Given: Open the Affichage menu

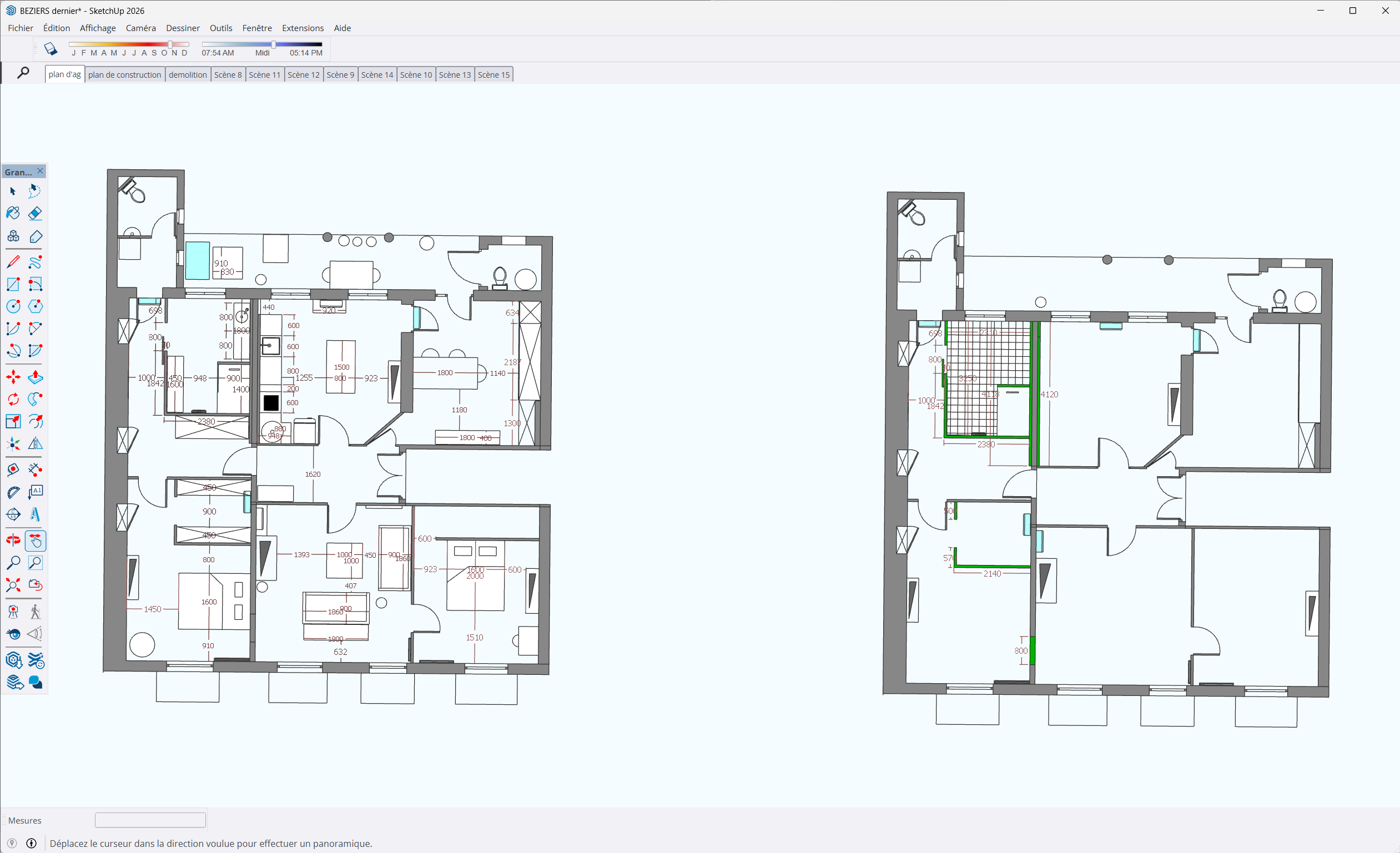Looking at the screenshot, I should (98, 28).
